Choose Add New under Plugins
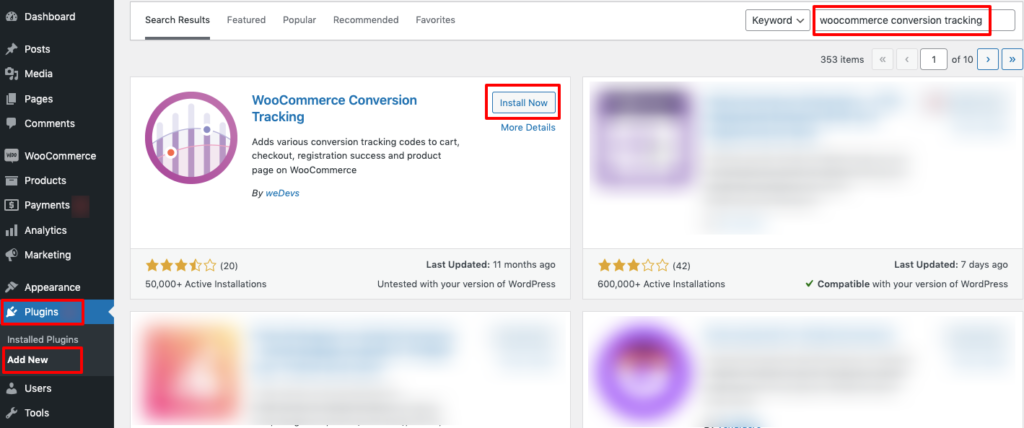Image resolution: width=1024 pixels, height=428 pixels. click(x=27, y=359)
